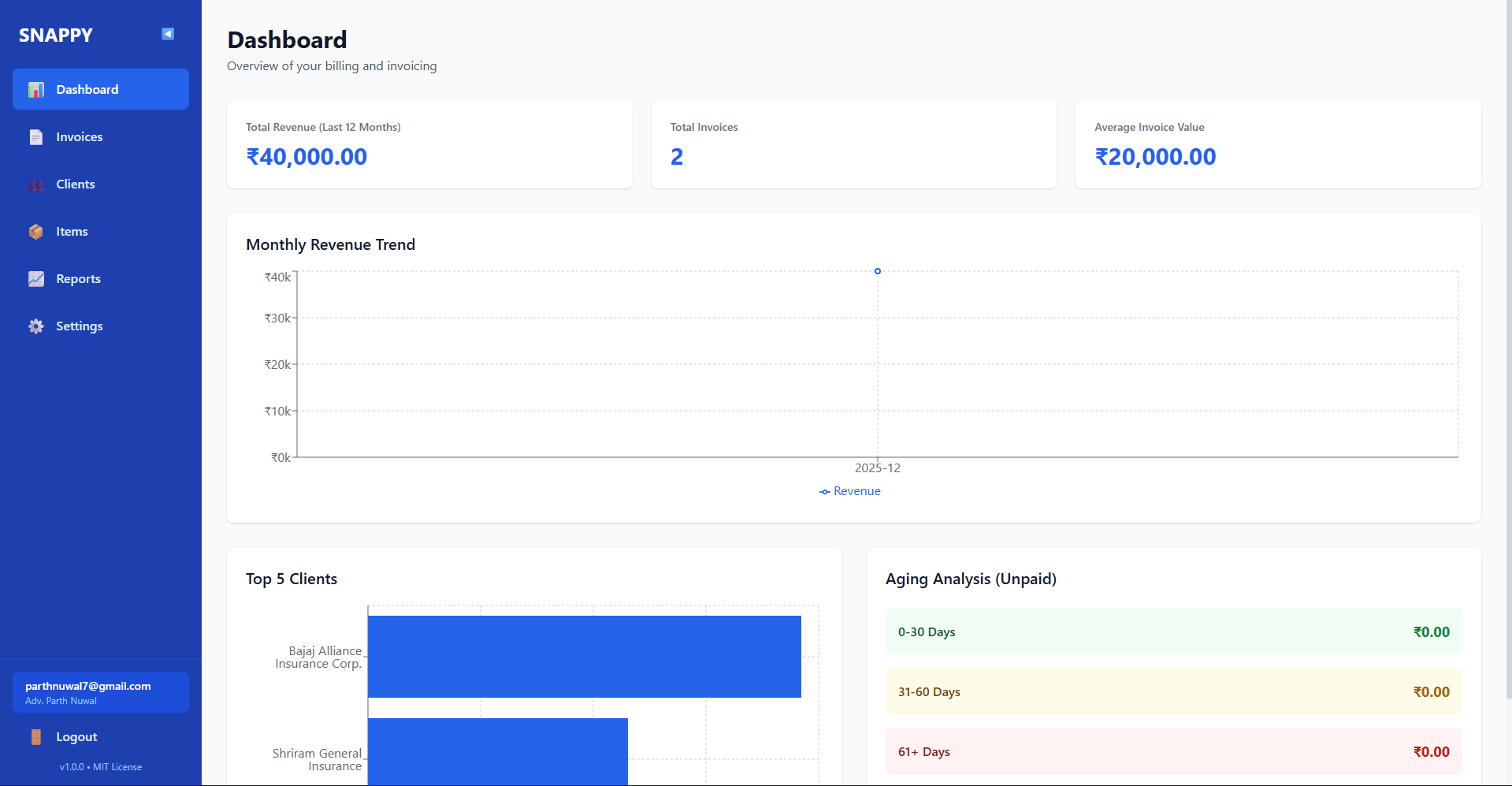Select the 2025-12 data point on chart

point(878,271)
